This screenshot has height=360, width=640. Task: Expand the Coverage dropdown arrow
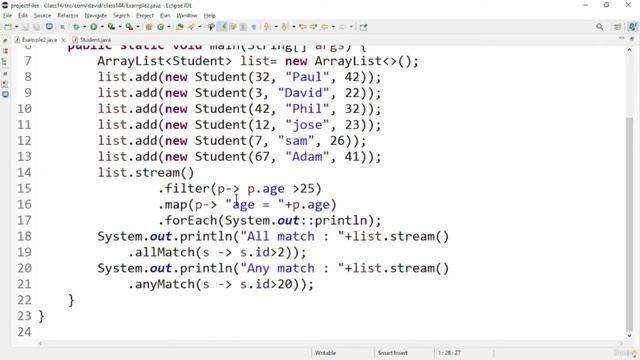(x=120, y=27)
